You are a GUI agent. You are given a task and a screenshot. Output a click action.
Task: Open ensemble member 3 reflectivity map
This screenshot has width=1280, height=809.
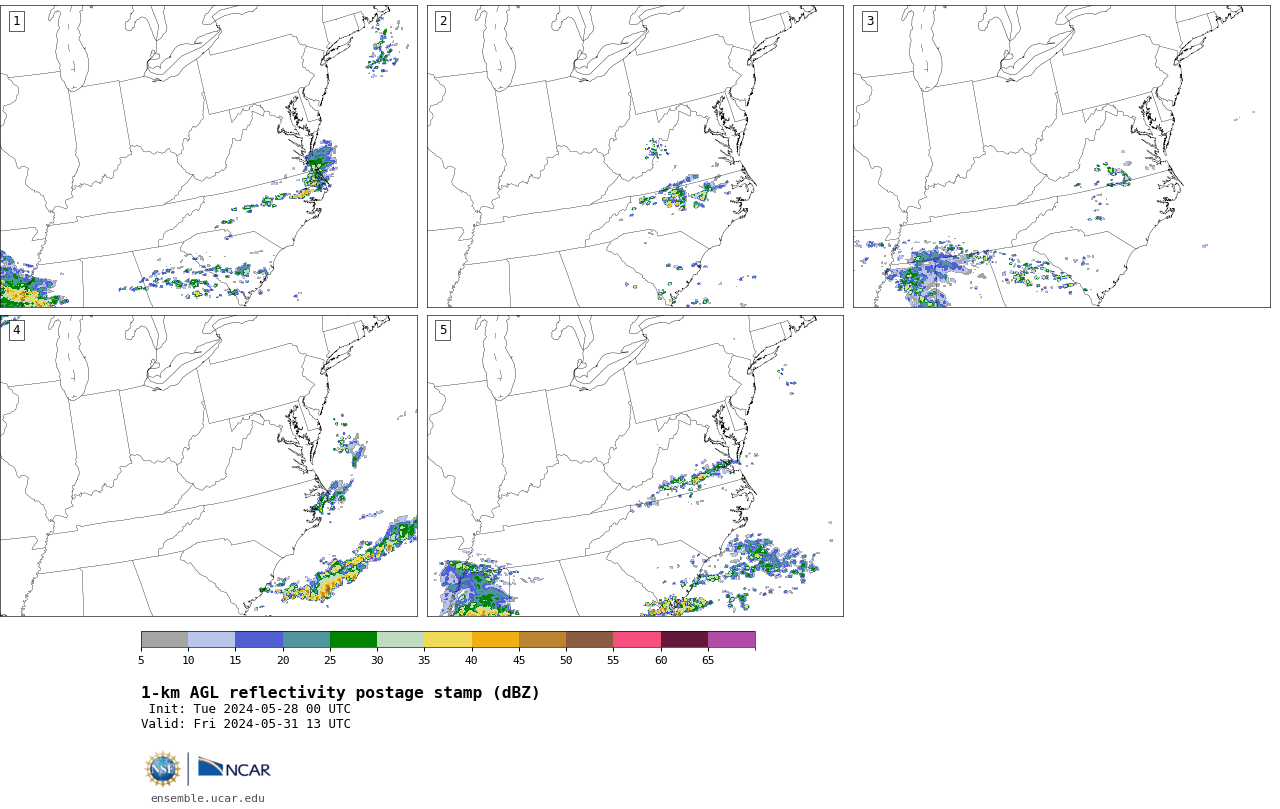[x=1061, y=156]
